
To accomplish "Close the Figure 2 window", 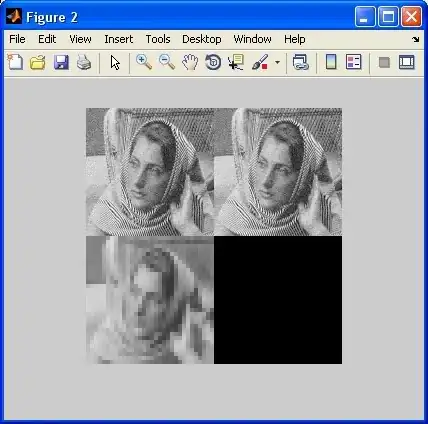I will [x=411, y=17].
